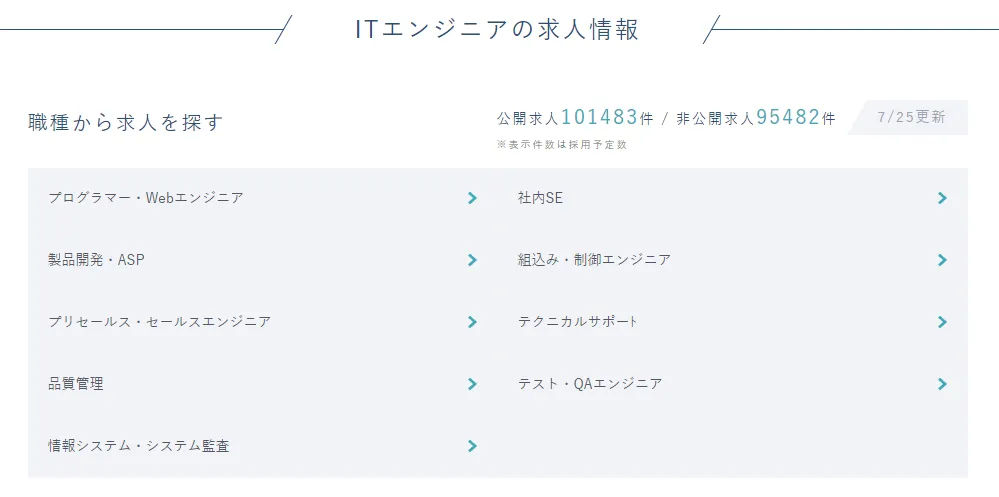Click chevron arrow beside 品質管理
This screenshot has height=497, width=999.
[472, 384]
